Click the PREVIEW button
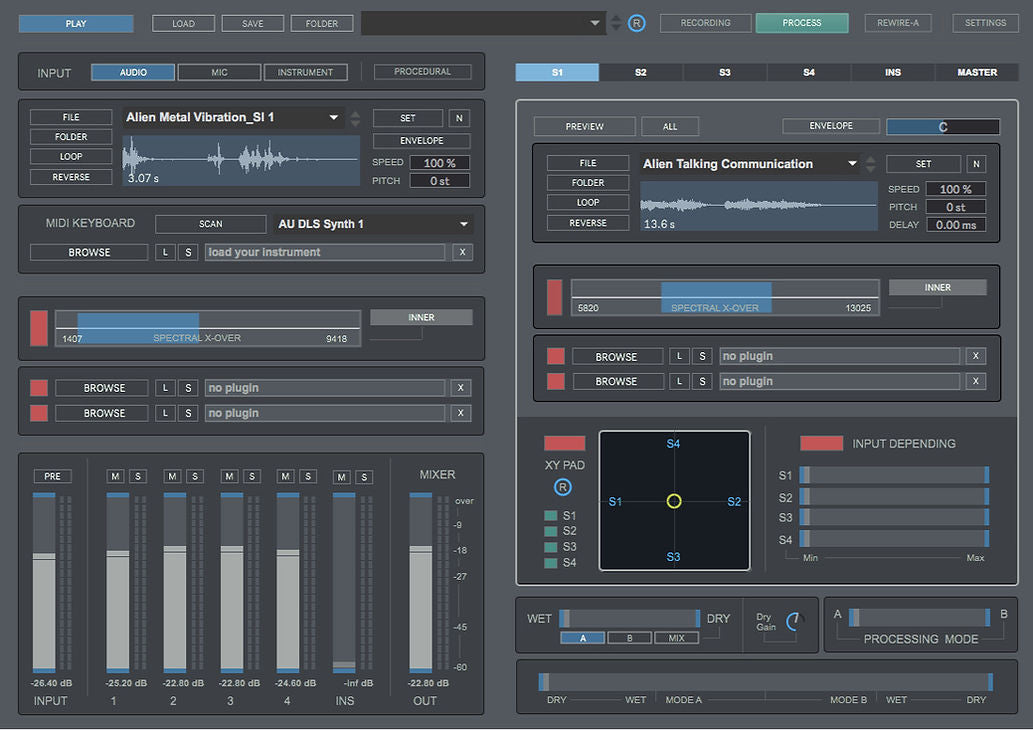Screen dimensions: 1033x730 pyautogui.click(x=584, y=126)
